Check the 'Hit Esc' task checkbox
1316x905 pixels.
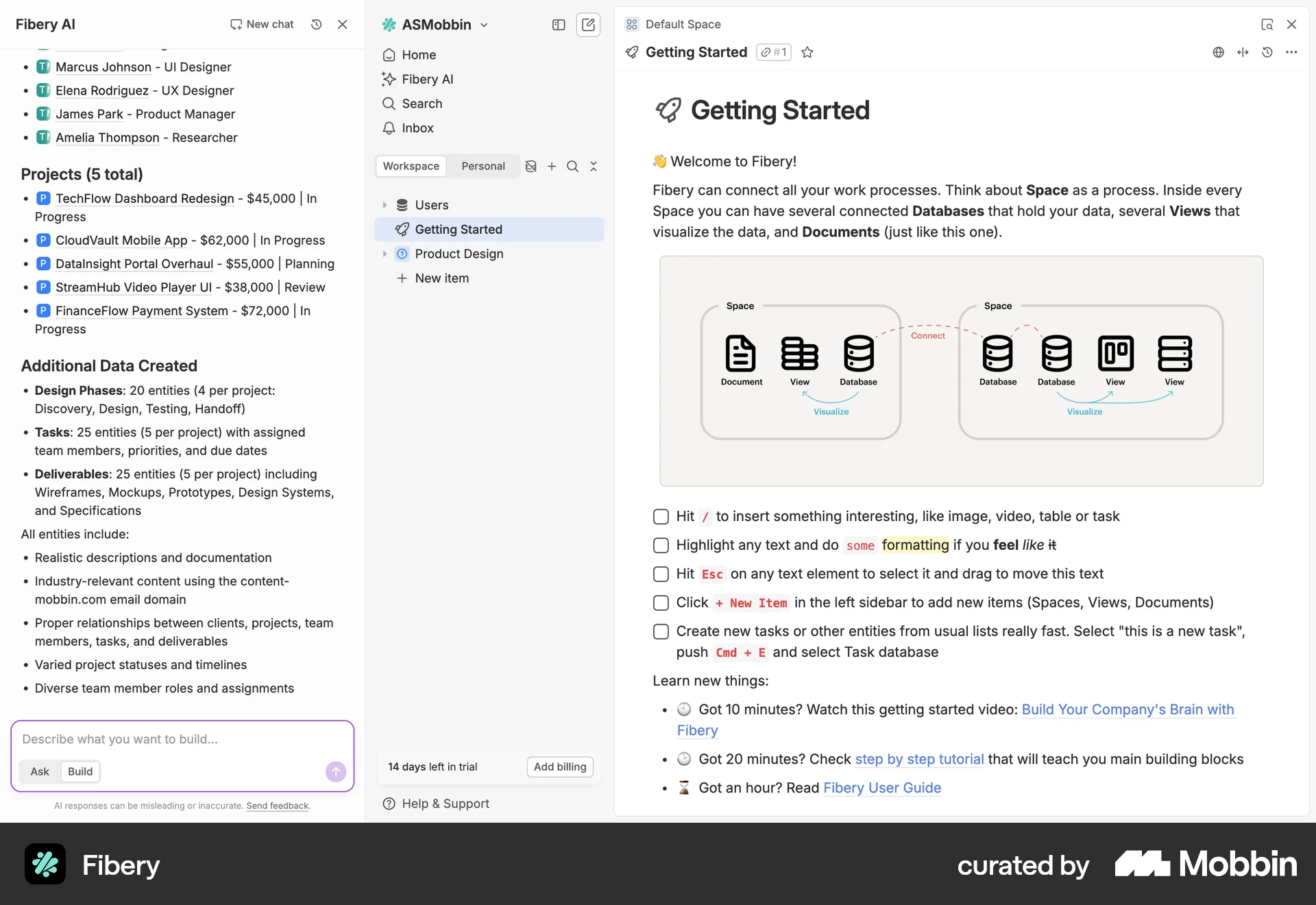(660, 574)
